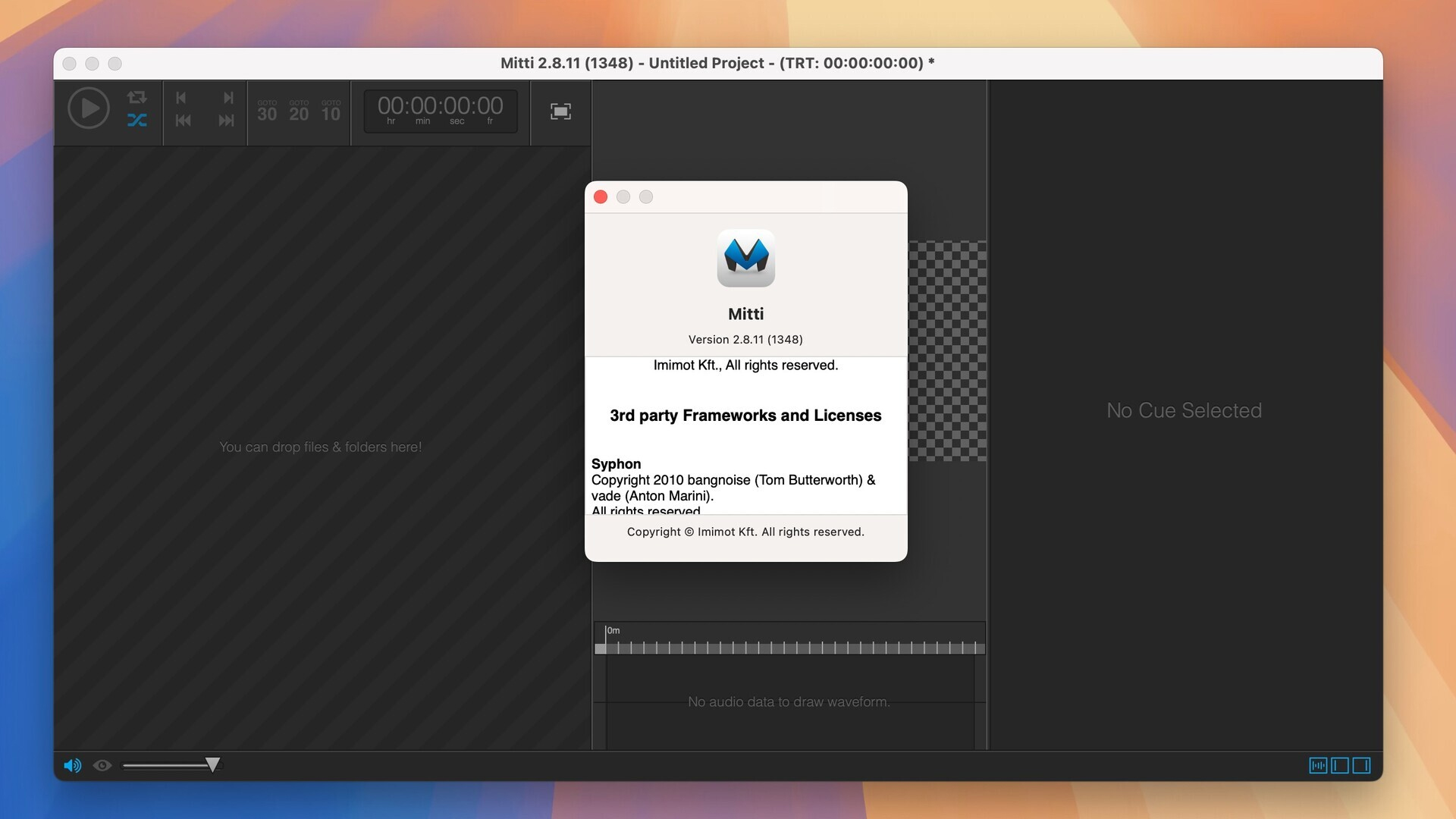Click the GOTO 10 button

click(x=331, y=111)
